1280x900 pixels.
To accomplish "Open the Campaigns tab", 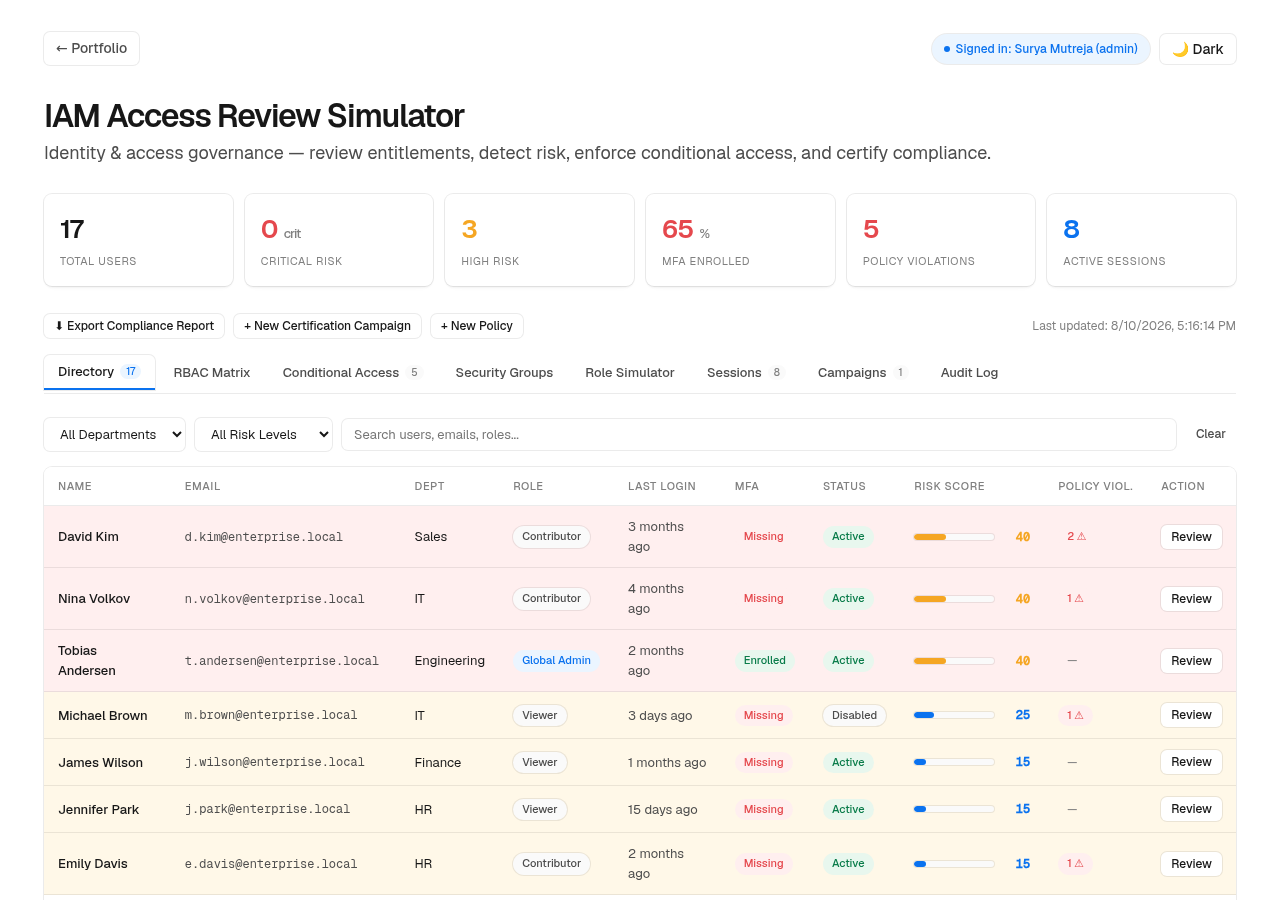I will coord(862,373).
